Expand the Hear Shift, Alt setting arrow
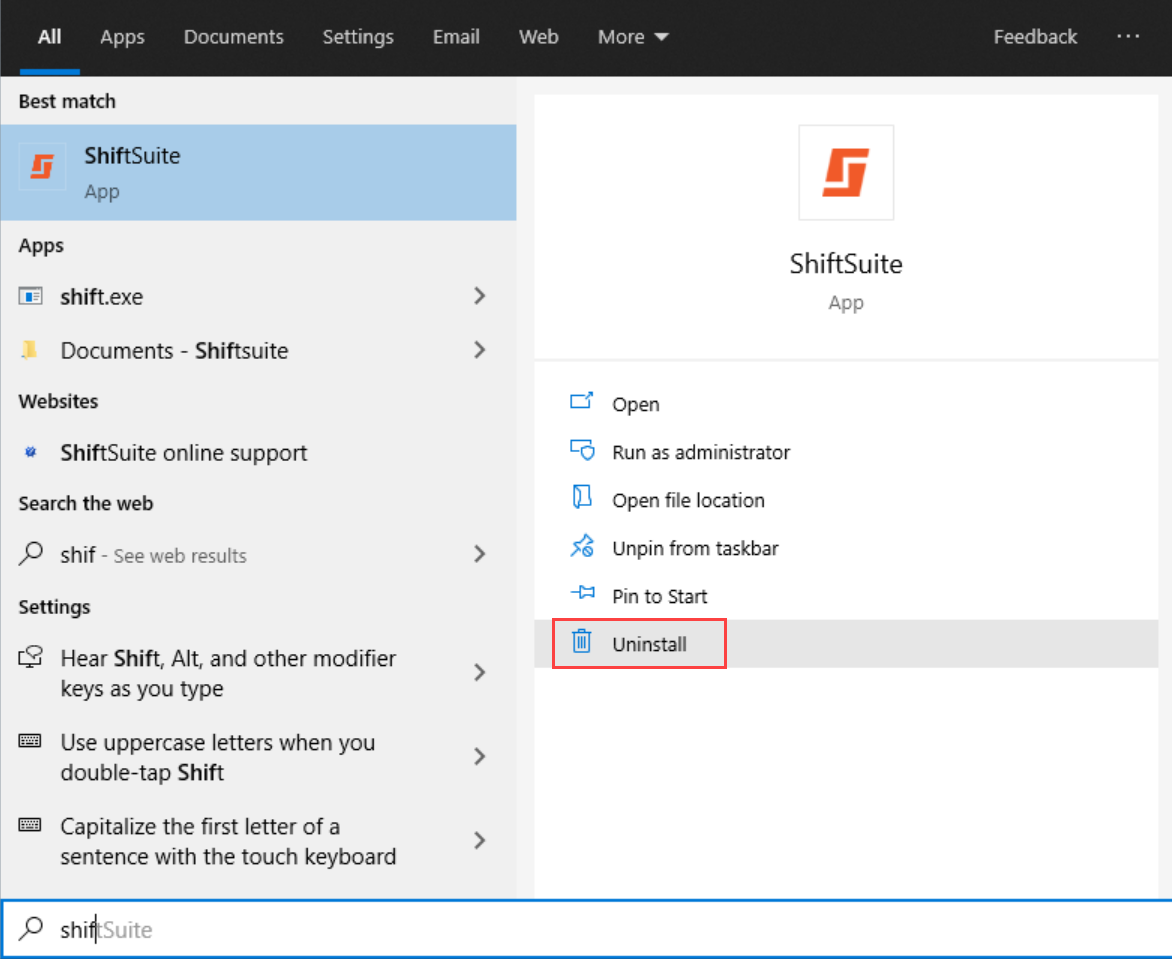 (x=480, y=673)
